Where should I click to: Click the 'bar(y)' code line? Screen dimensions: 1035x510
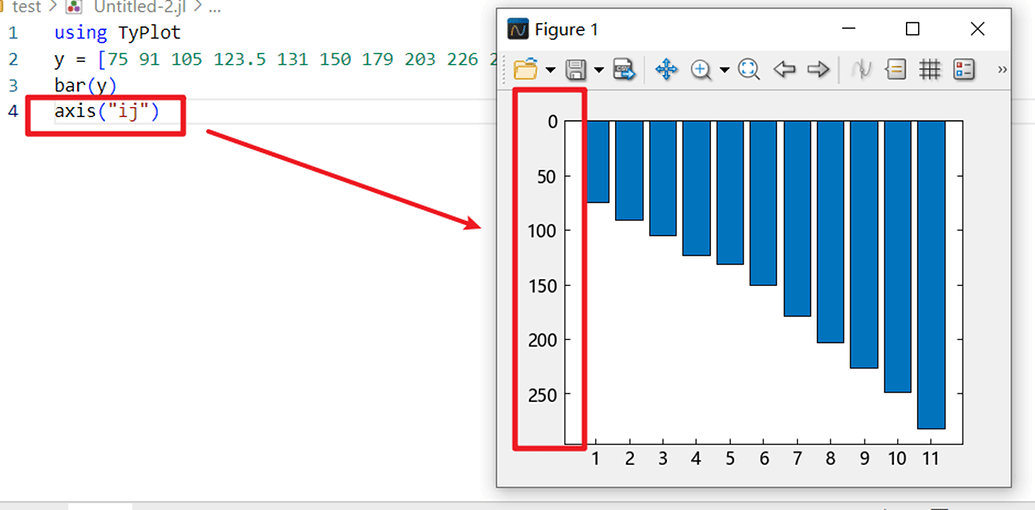85,86
